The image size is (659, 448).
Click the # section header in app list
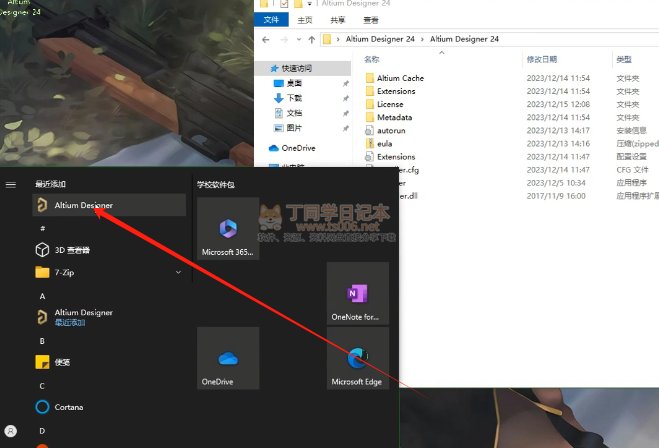[x=42, y=228]
